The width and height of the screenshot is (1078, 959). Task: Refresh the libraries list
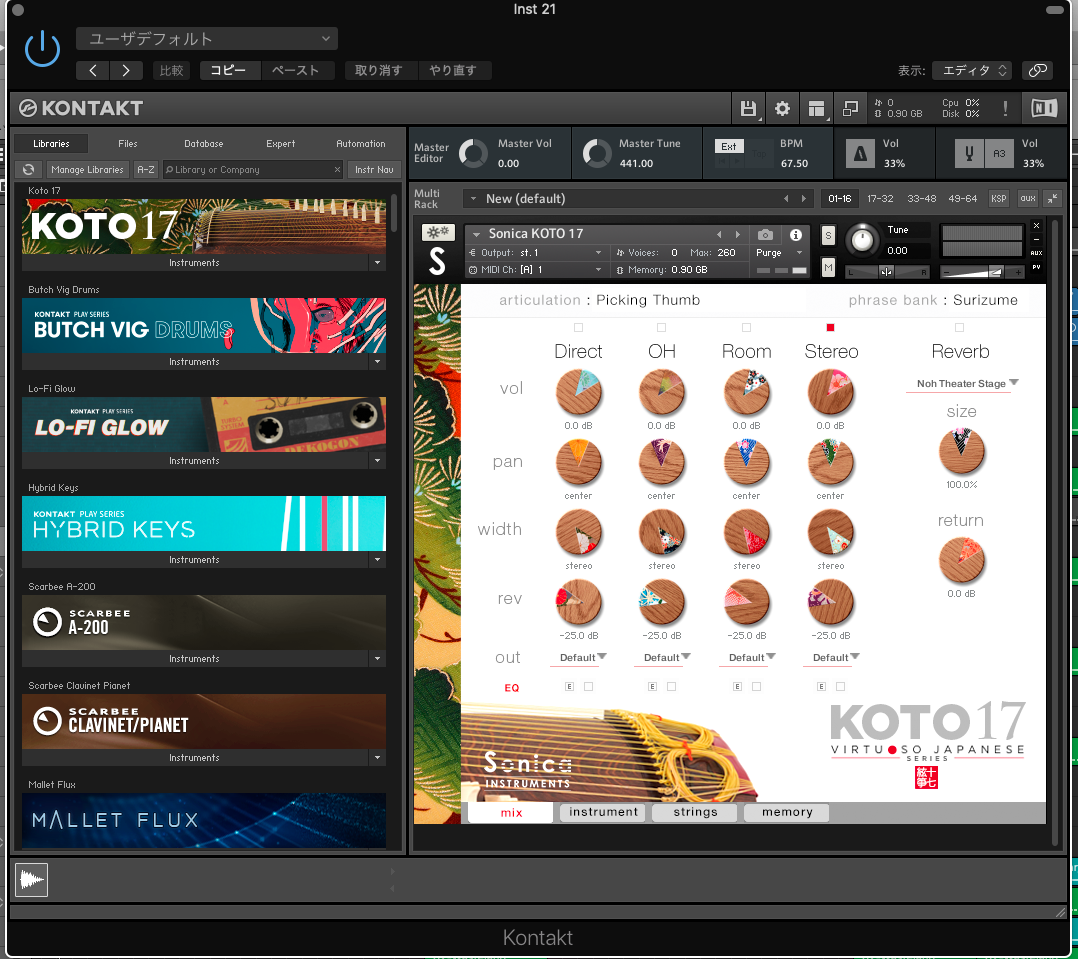28,169
